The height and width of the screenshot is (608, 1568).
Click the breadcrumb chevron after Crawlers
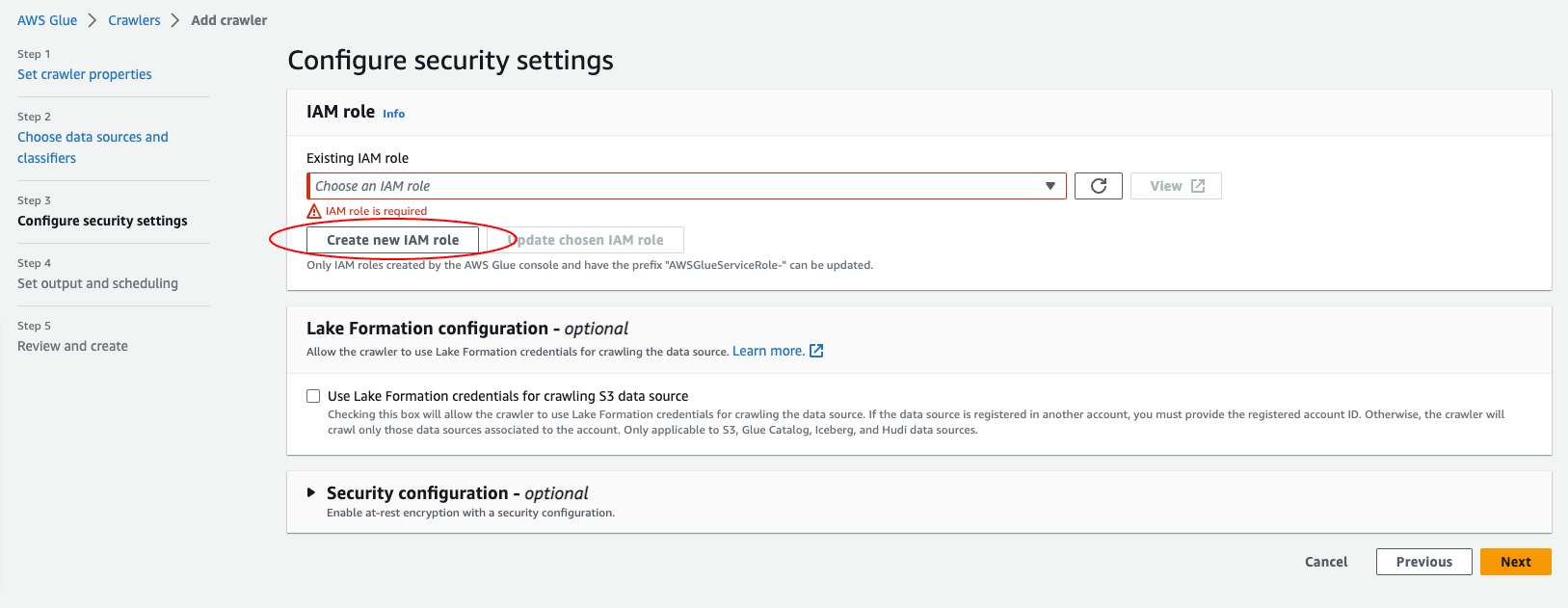pyautogui.click(x=175, y=20)
